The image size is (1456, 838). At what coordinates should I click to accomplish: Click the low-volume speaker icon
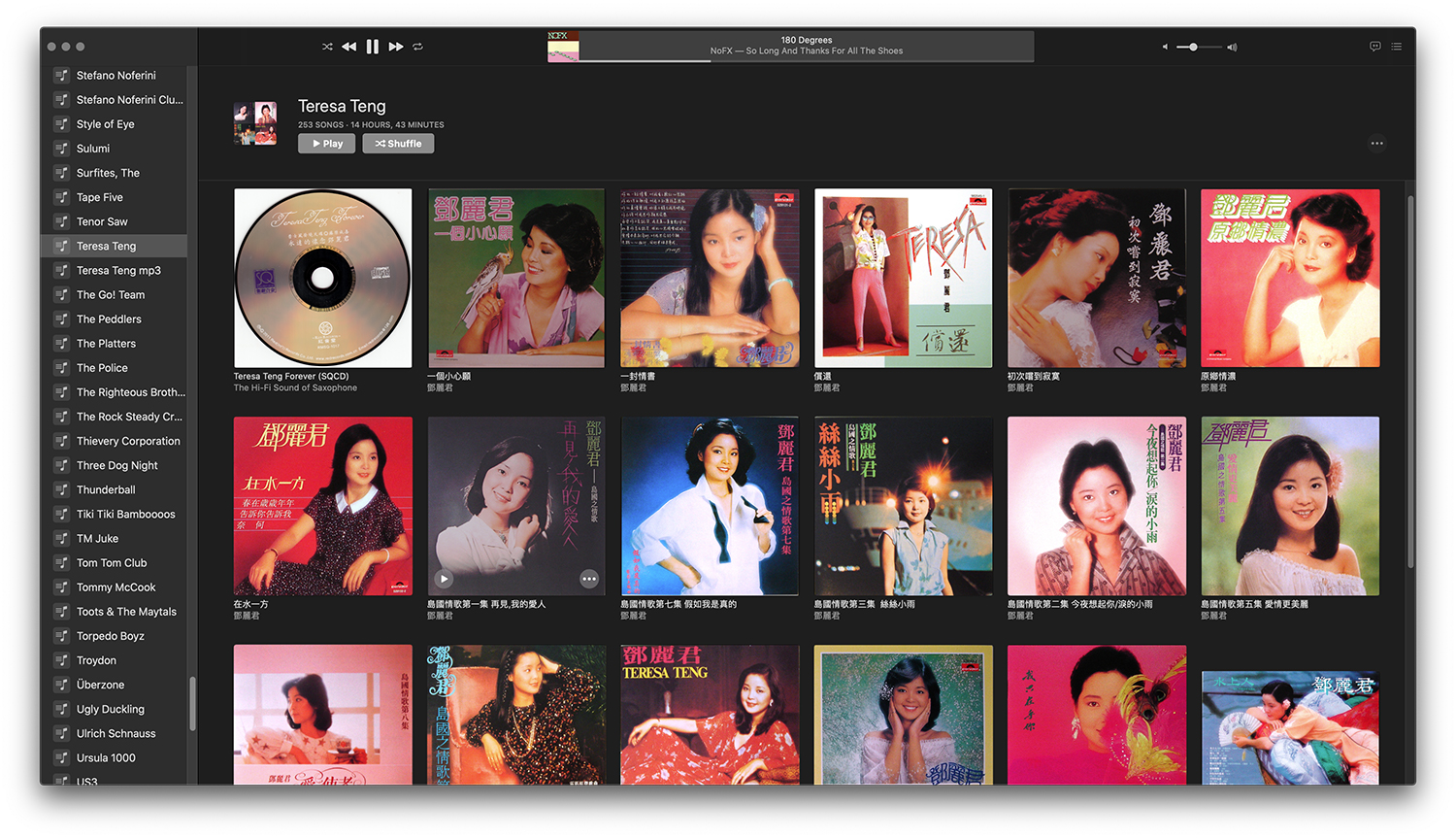[x=1165, y=47]
